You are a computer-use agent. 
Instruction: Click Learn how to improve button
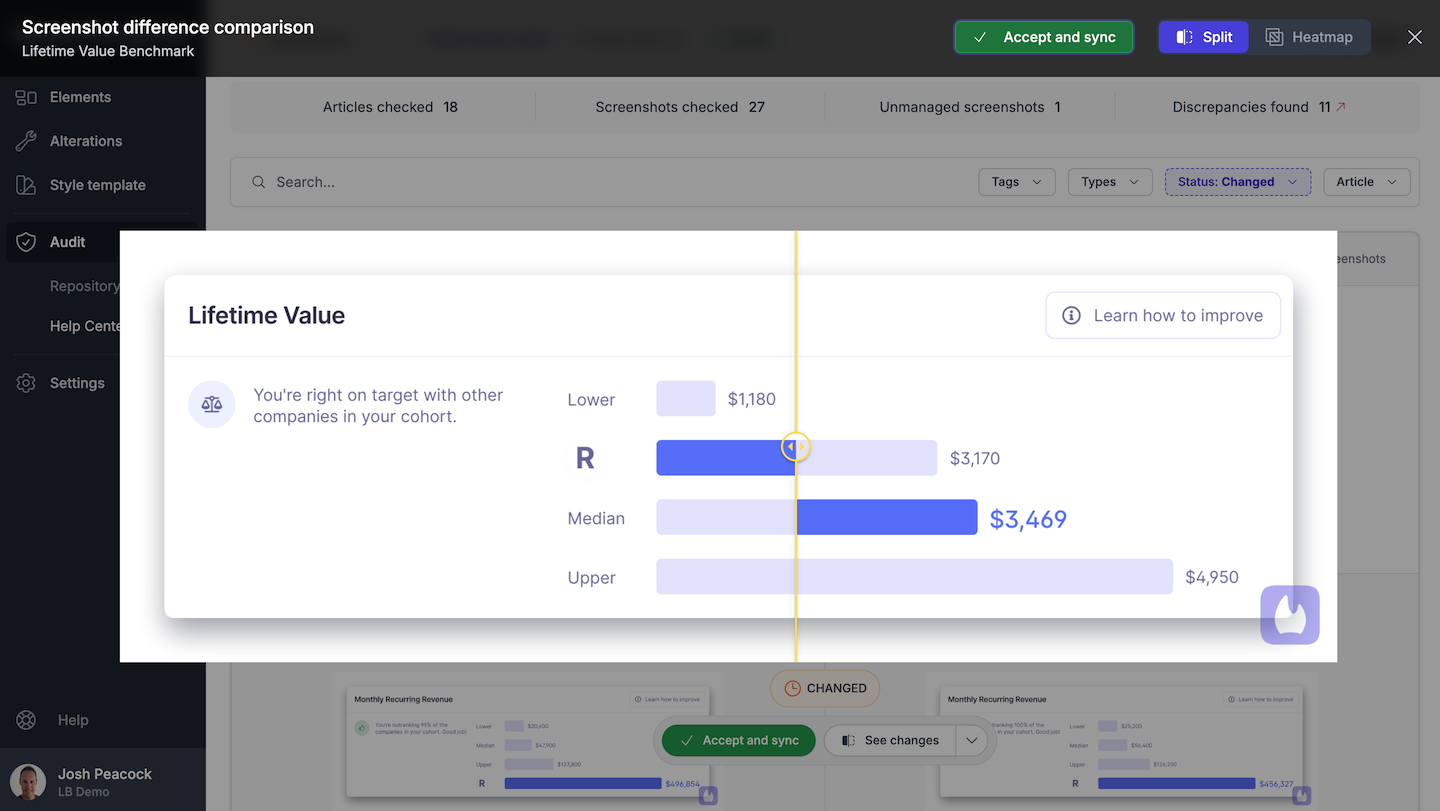click(1163, 316)
